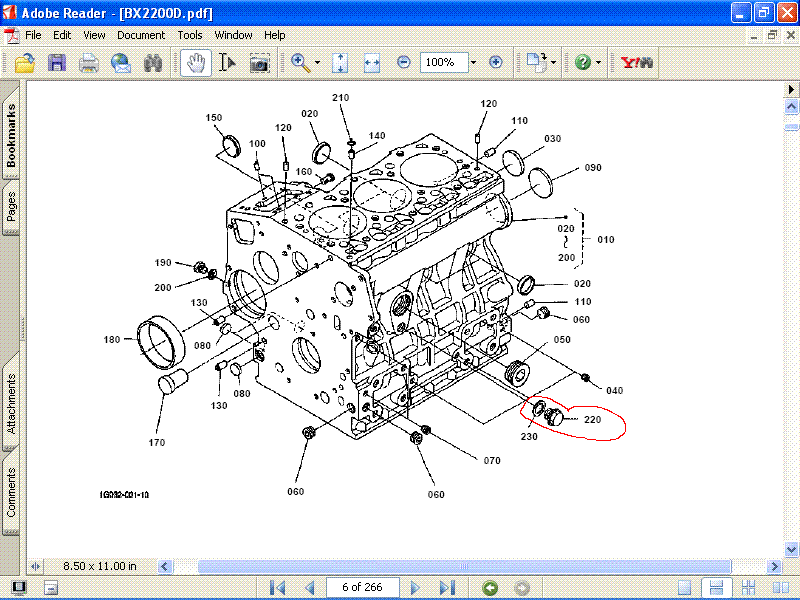Click the Open file folder icon
The height and width of the screenshot is (600, 800).
pos(24,63)
